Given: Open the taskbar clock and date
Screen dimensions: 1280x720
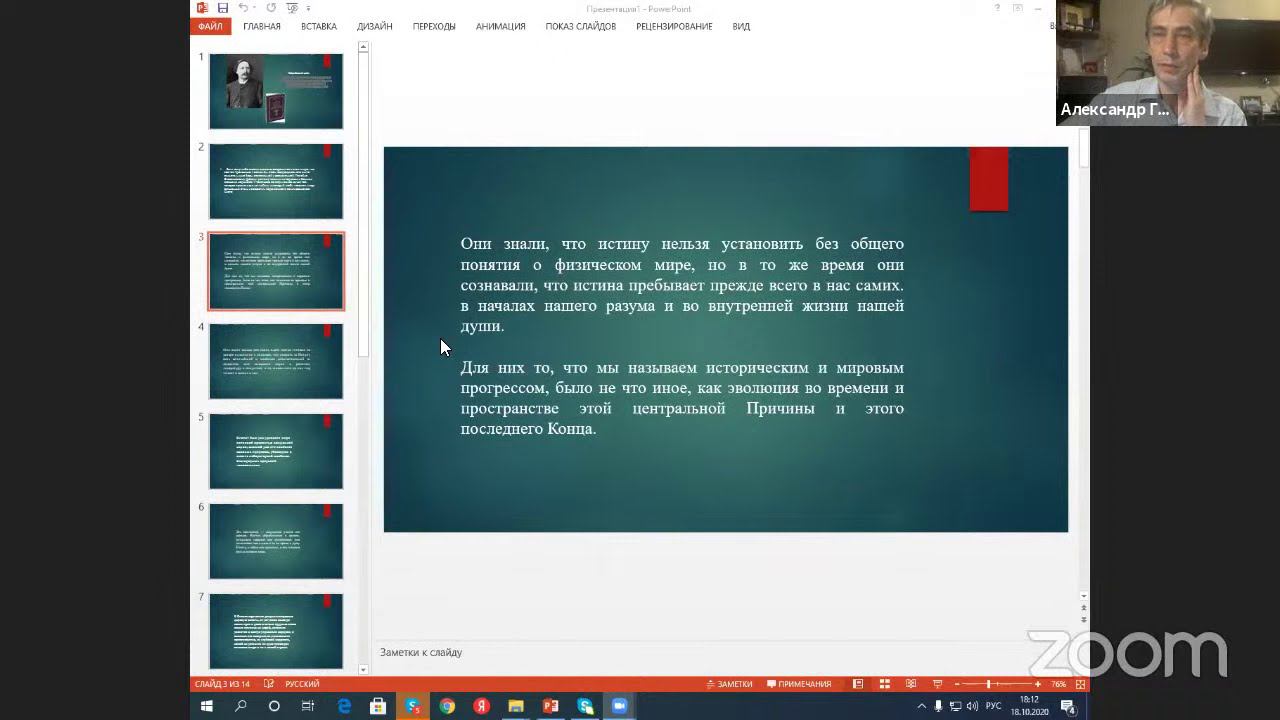Looking at the screenshot, I should coord(1029,706).
